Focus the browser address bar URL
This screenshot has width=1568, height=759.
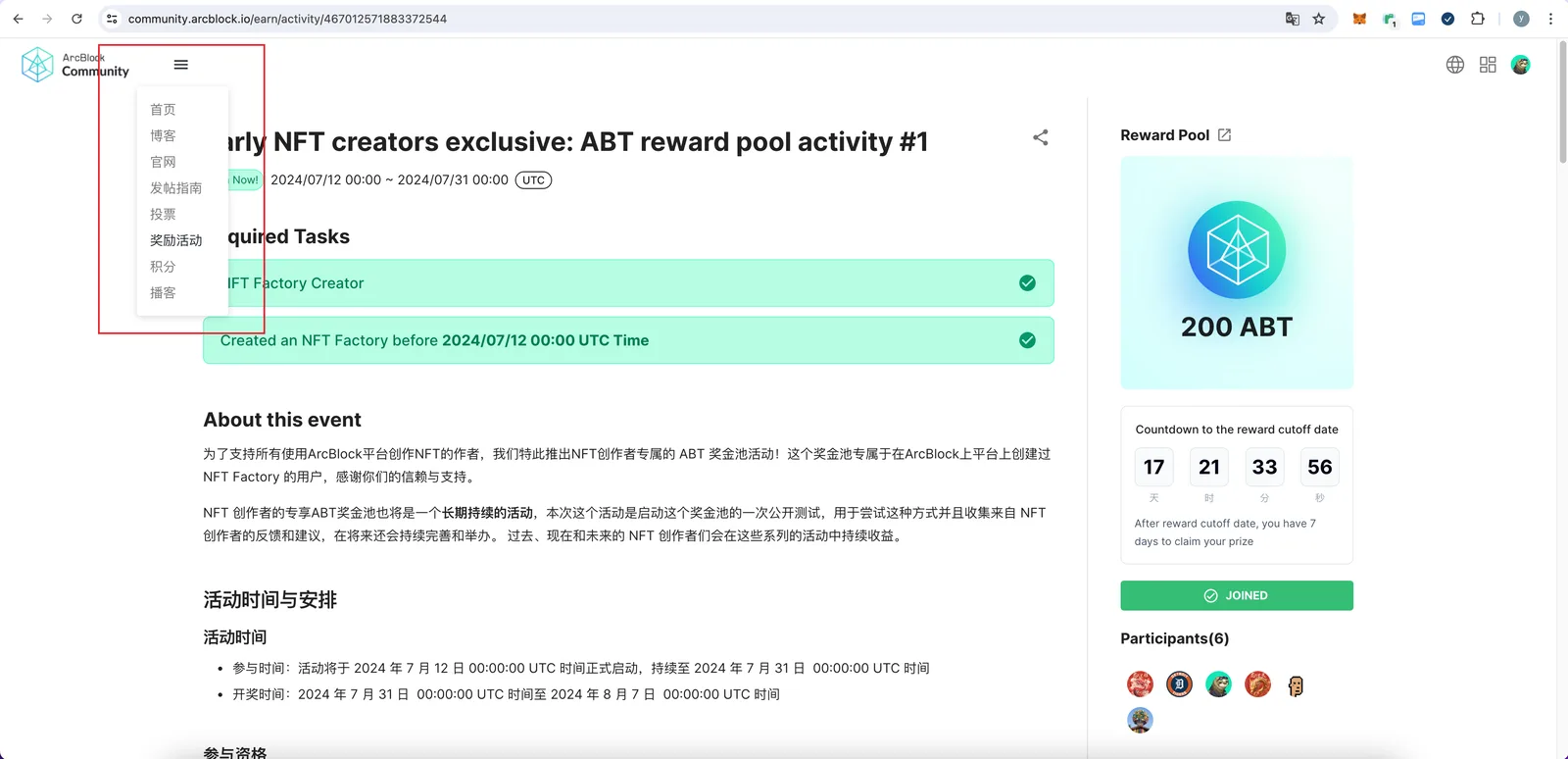287,19
